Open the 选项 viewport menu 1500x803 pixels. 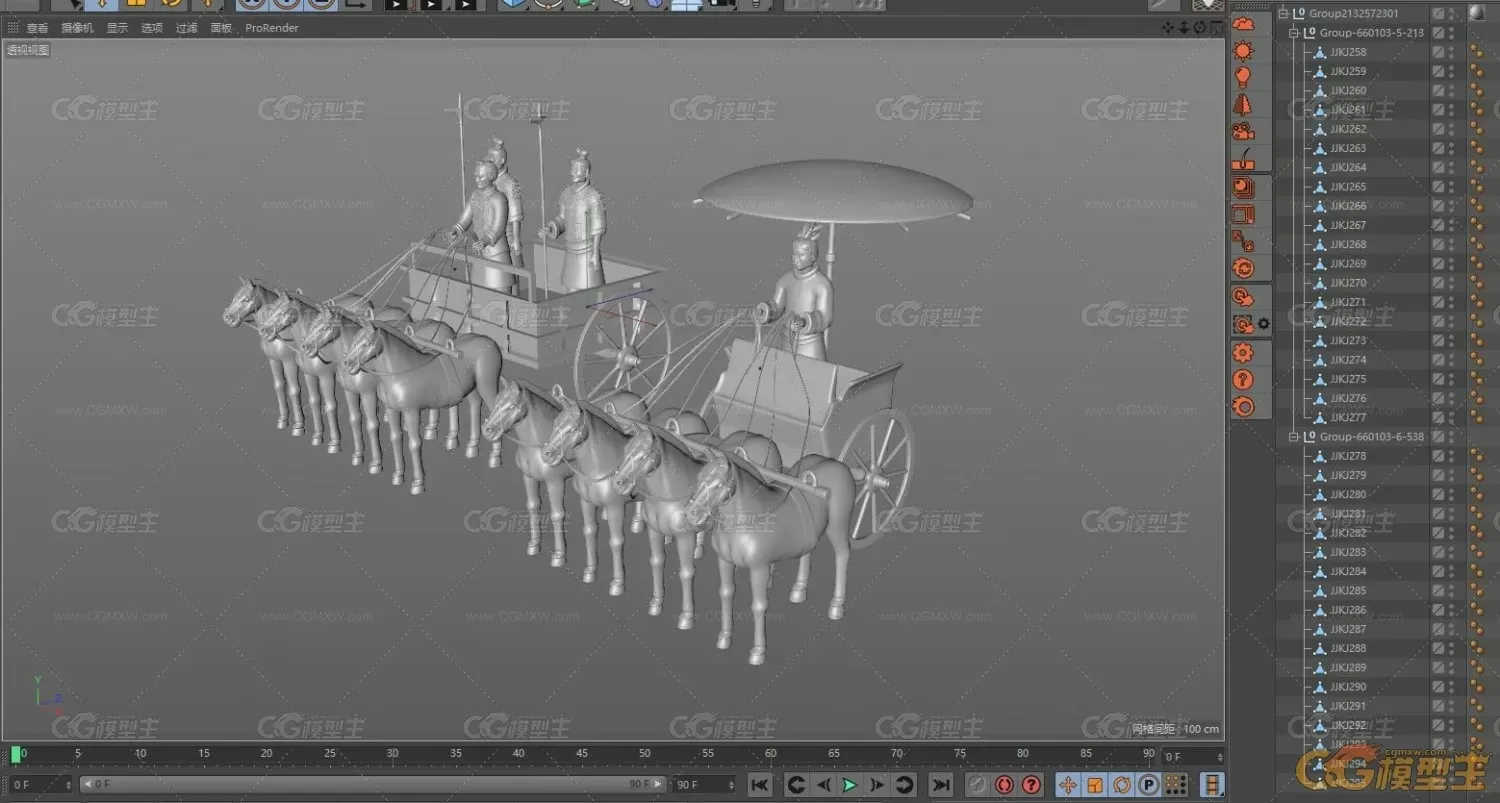[152, 28]
